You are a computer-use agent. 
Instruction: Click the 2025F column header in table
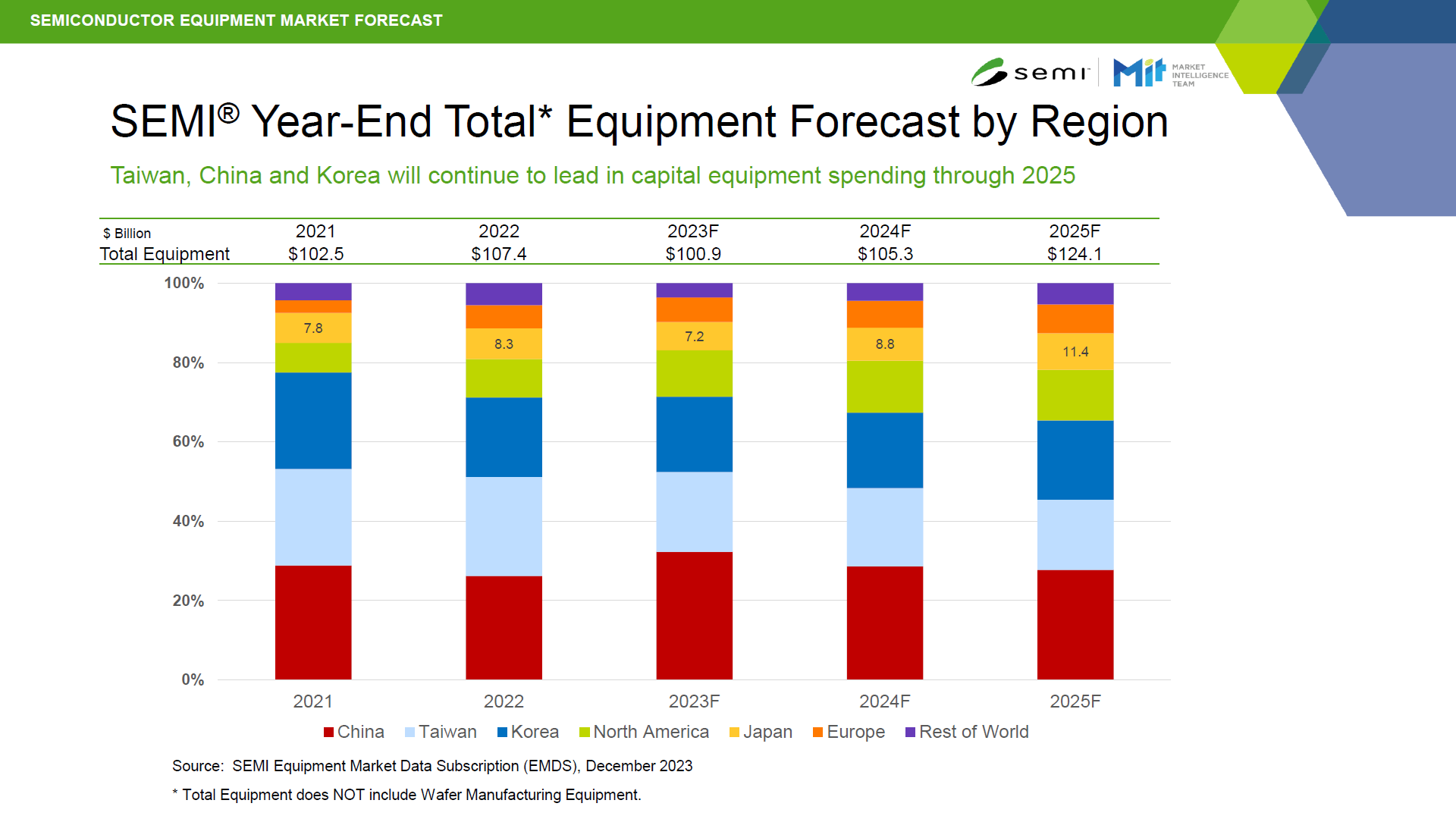point(1075,231)
